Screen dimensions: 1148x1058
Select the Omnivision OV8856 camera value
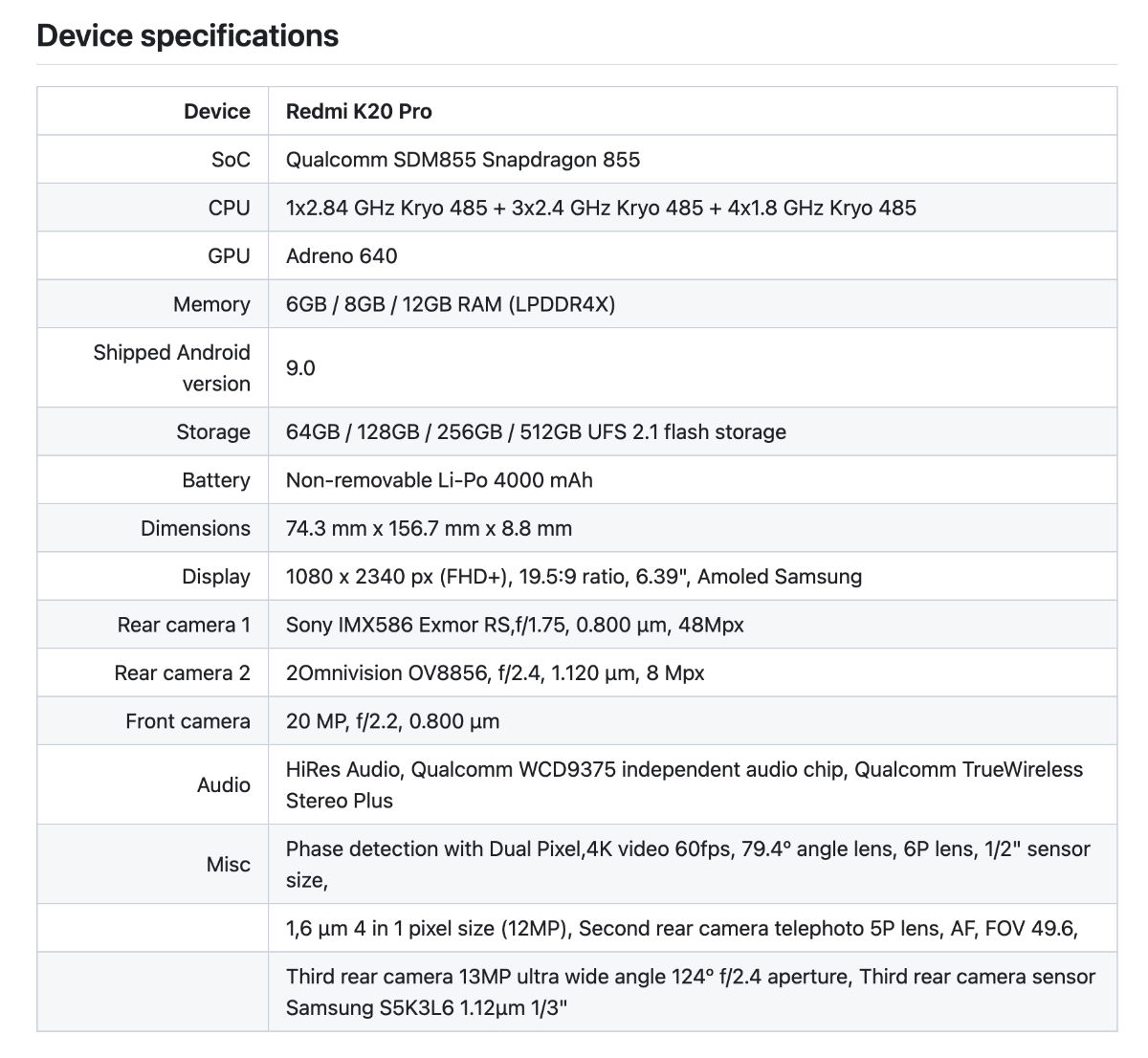click(x=495, y=672)
